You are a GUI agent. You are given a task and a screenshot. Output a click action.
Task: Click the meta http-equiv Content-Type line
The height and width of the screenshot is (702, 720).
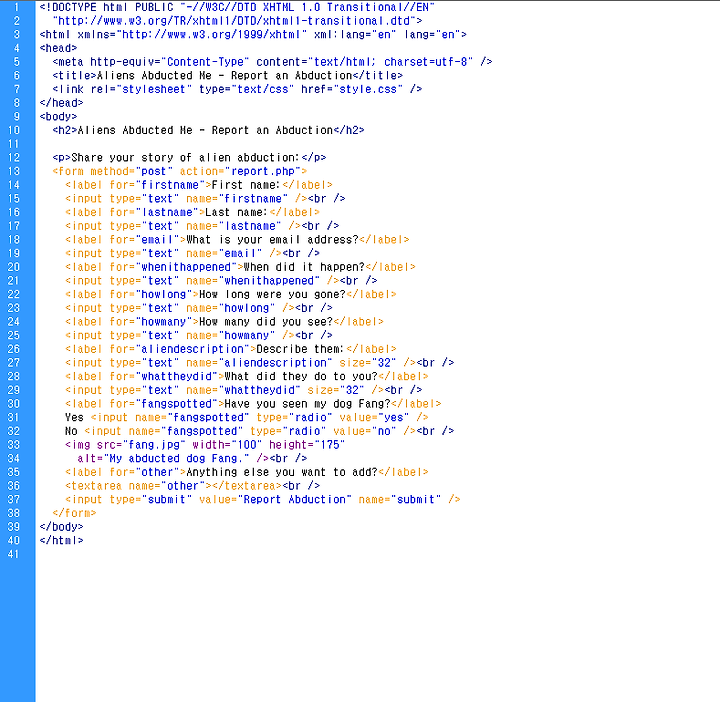coord(272,62)
